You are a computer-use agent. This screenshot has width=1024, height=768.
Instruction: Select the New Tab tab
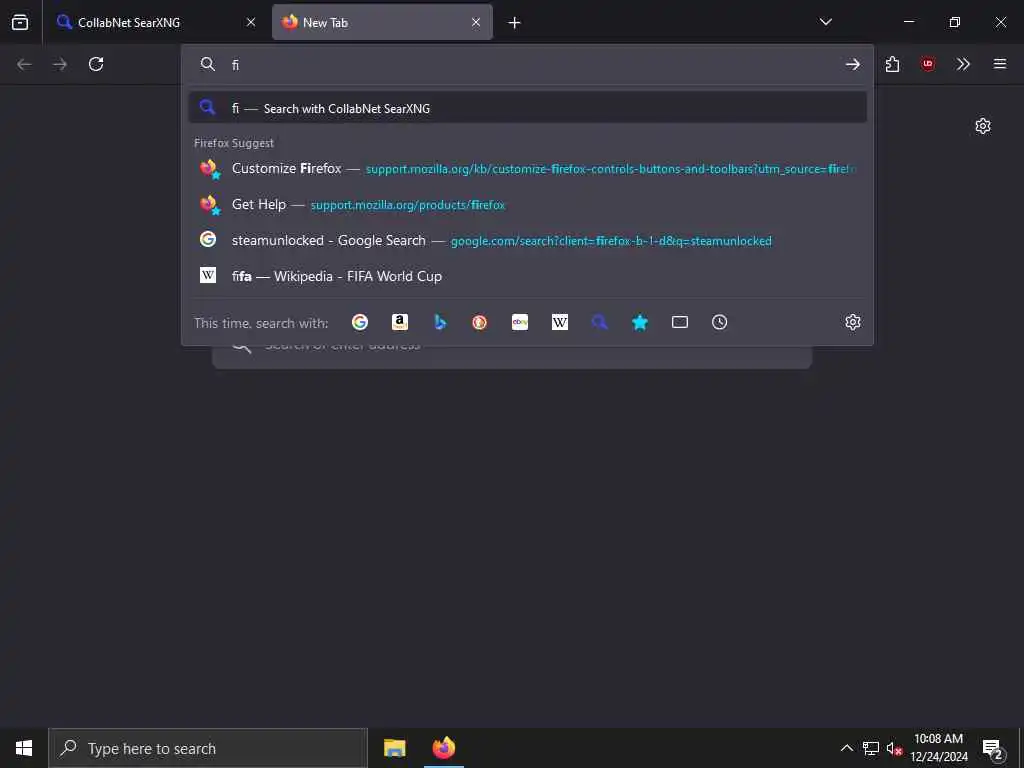pos(382,22)
